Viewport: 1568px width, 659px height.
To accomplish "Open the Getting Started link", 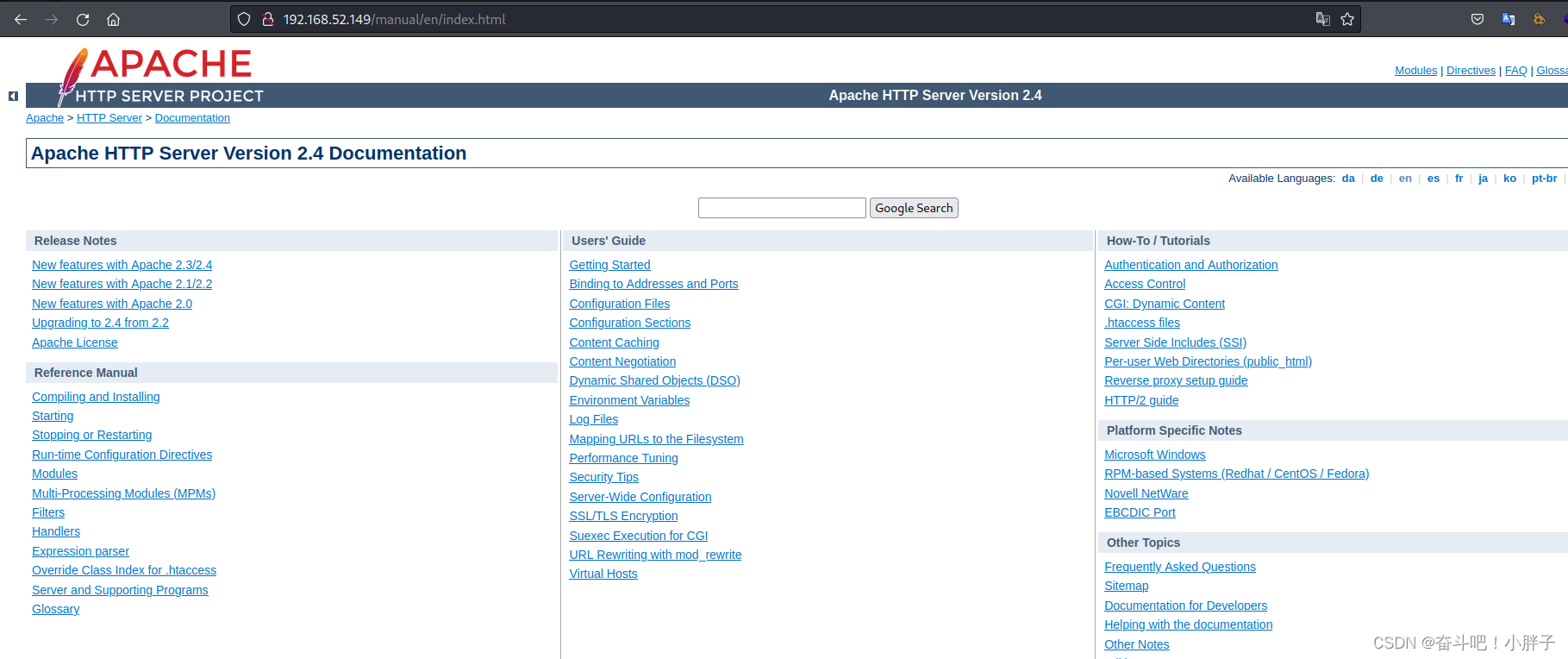I will tap(609, 265).
